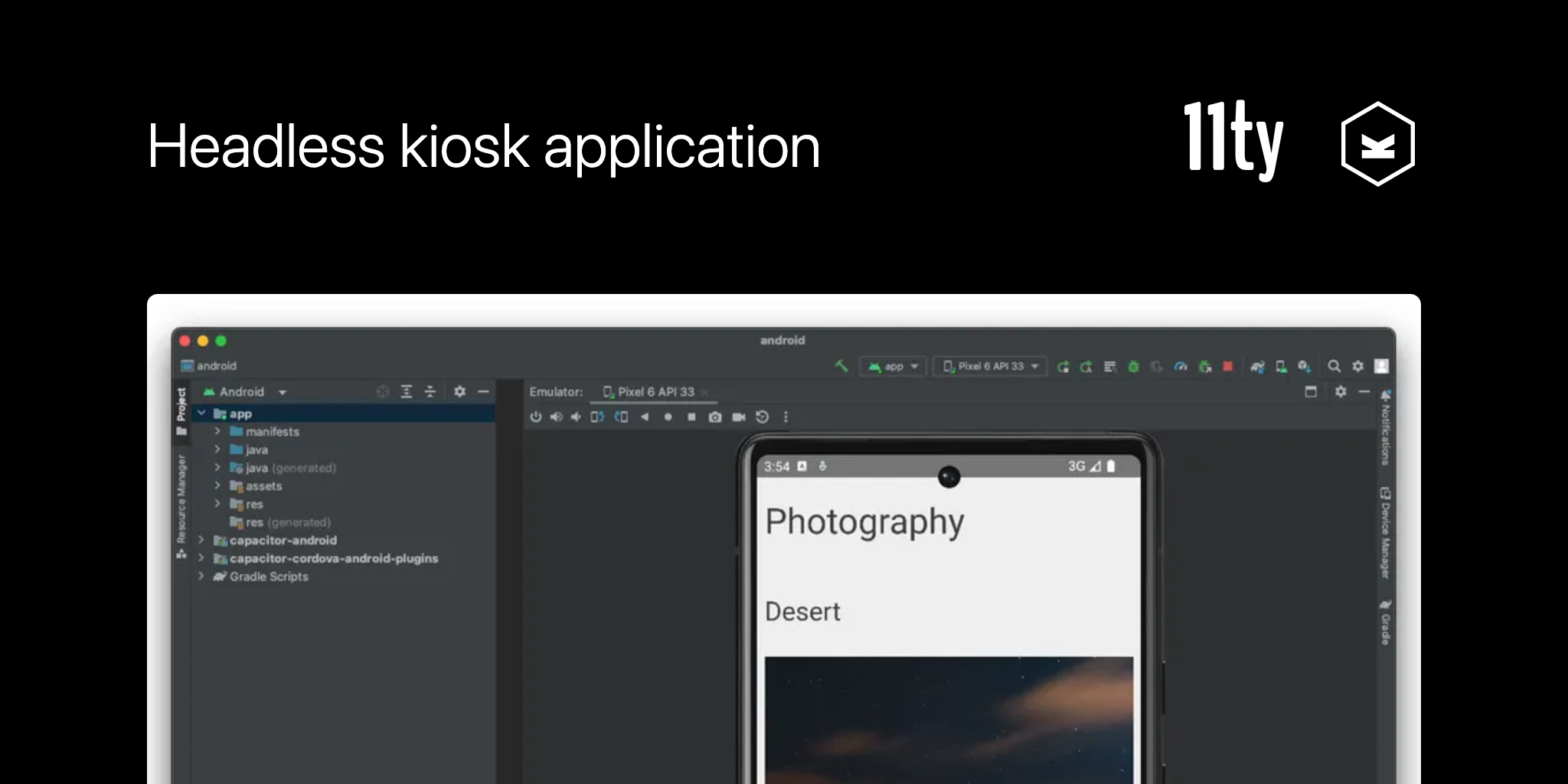Take a screenshot with the emulator camera icon
Image resolution: width=1568 pixels, height=784 pixels.
pos(714,417)
